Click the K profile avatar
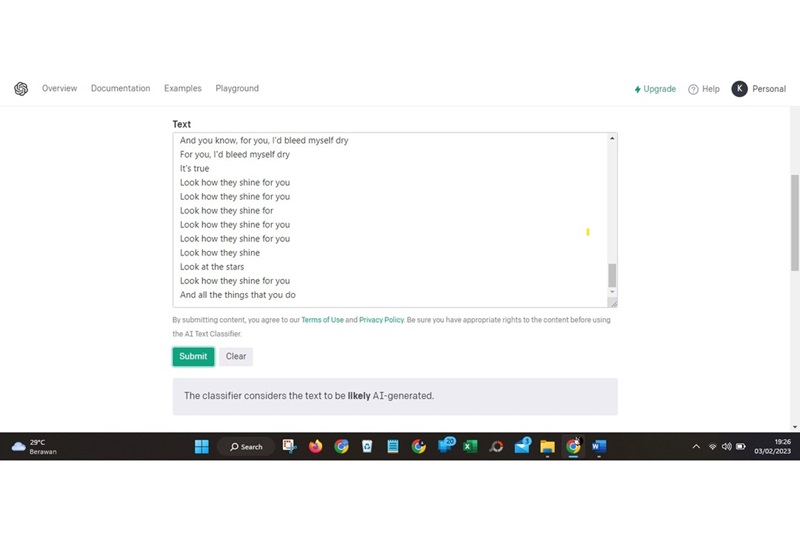Viewport: 800px width, 533px height. (x=739, y=89)
